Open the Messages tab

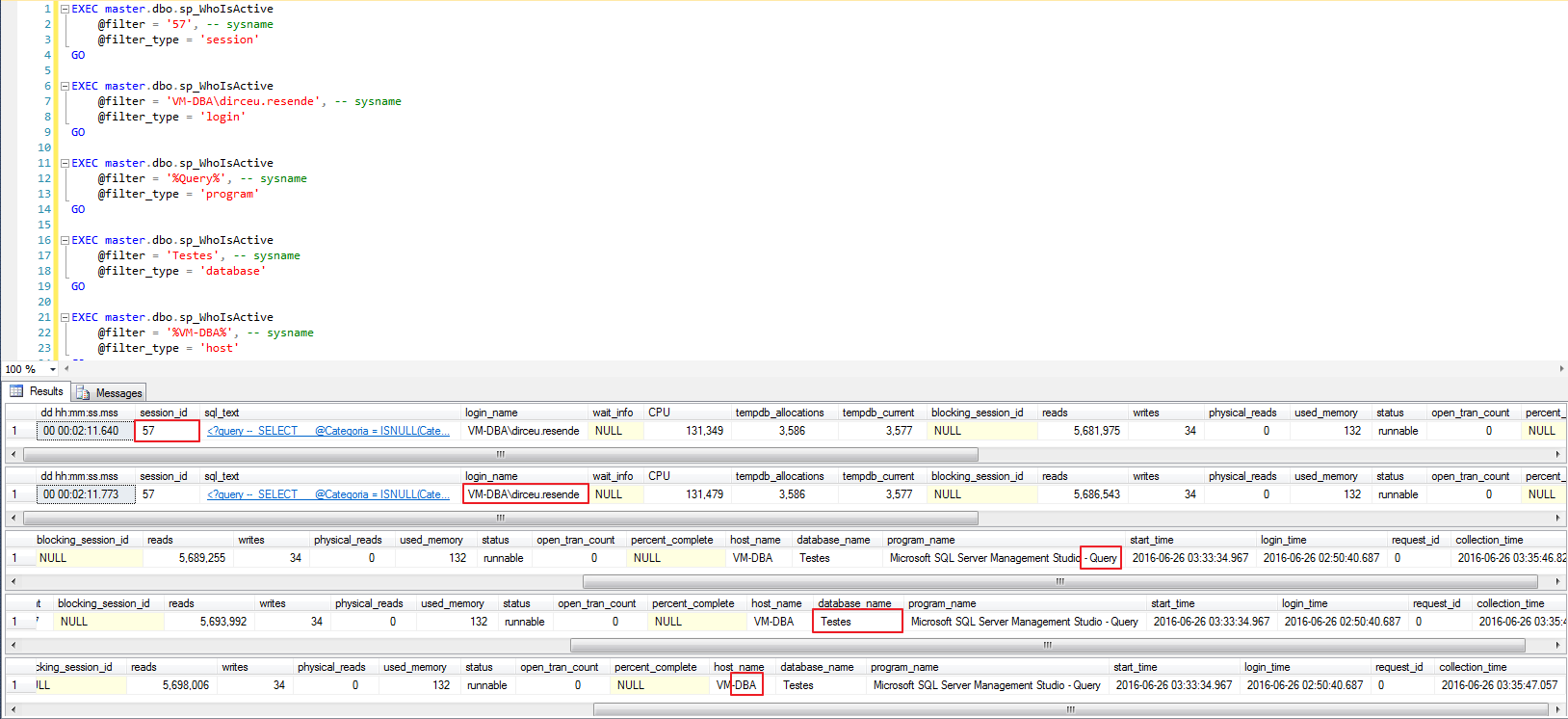(x=110, y=392)
